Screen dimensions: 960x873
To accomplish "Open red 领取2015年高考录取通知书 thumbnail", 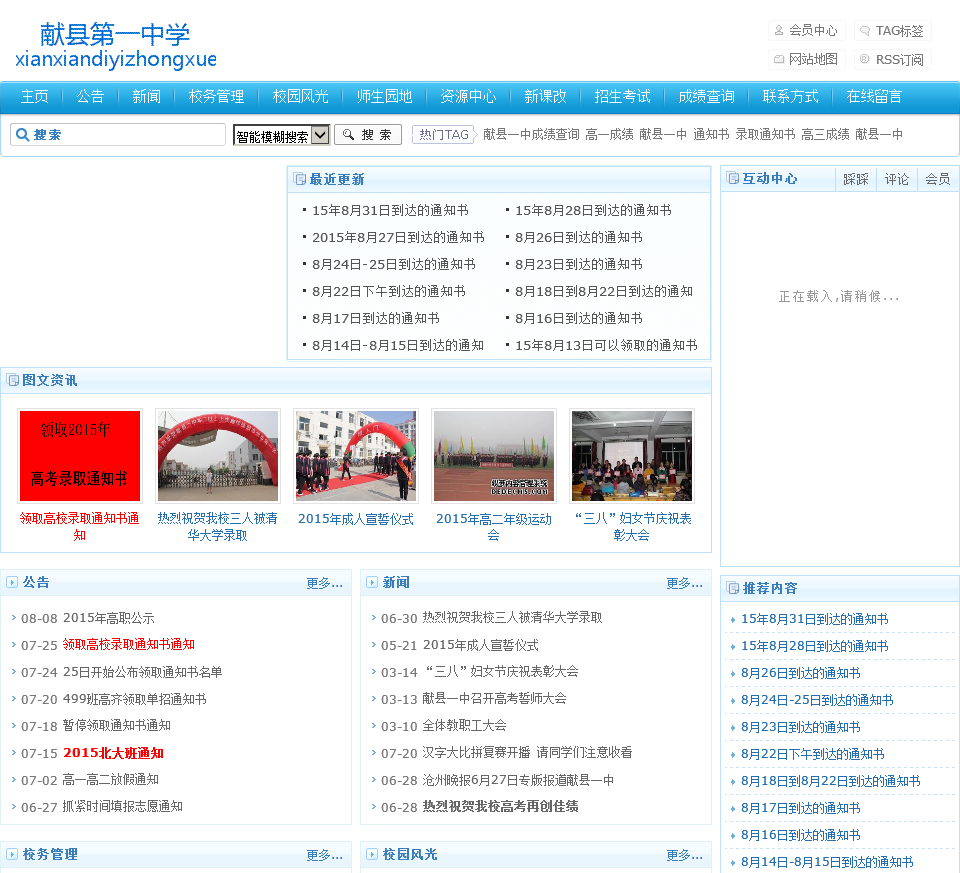I will click(x=80, y=456).
